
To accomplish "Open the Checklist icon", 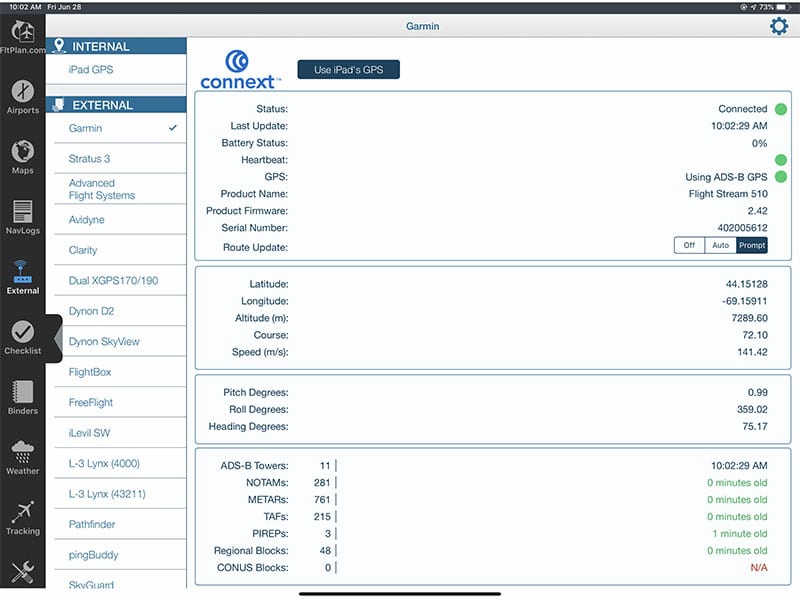I will click(22, 332).
